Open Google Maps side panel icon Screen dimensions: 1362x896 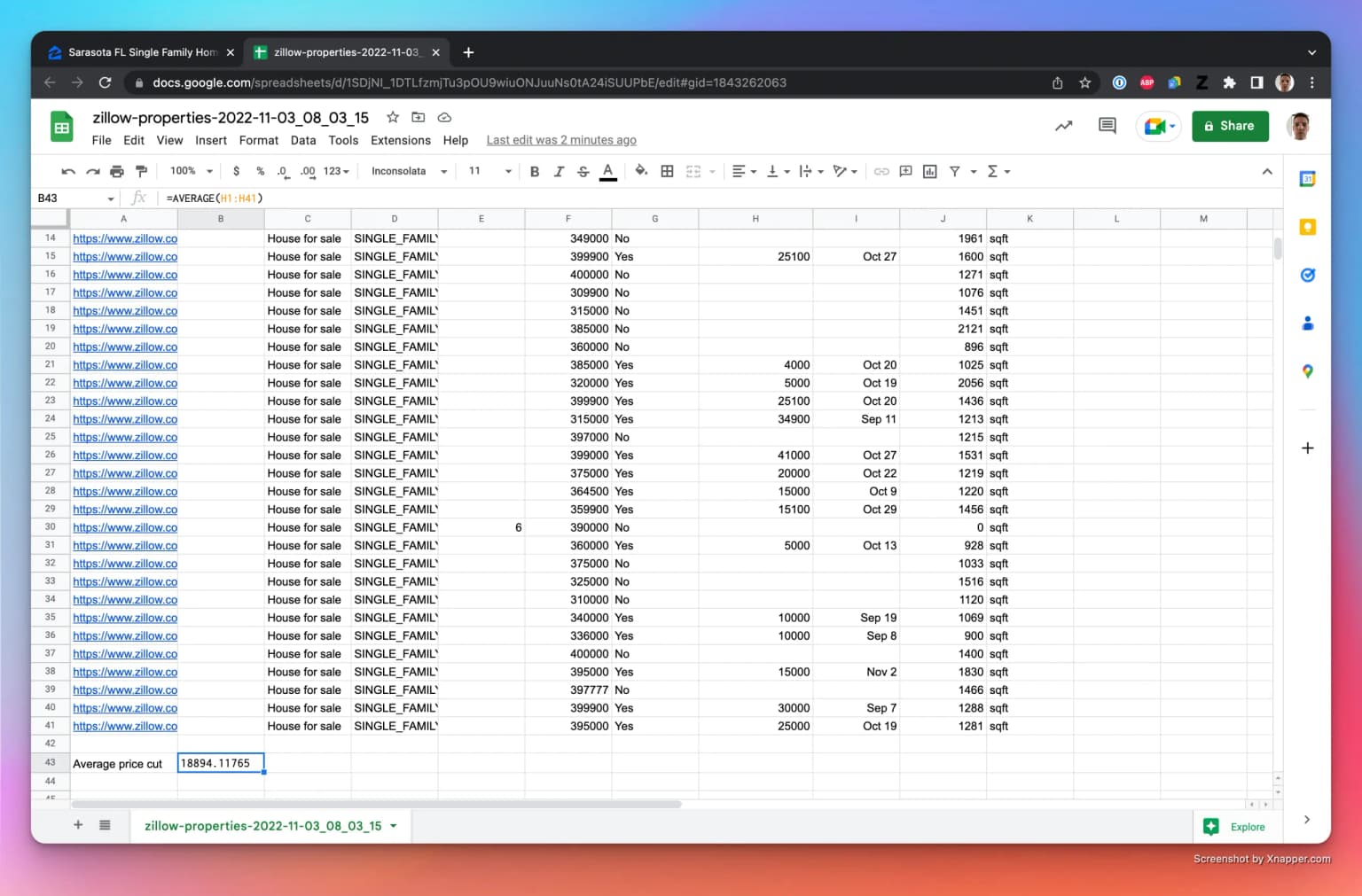[1307, 371]
